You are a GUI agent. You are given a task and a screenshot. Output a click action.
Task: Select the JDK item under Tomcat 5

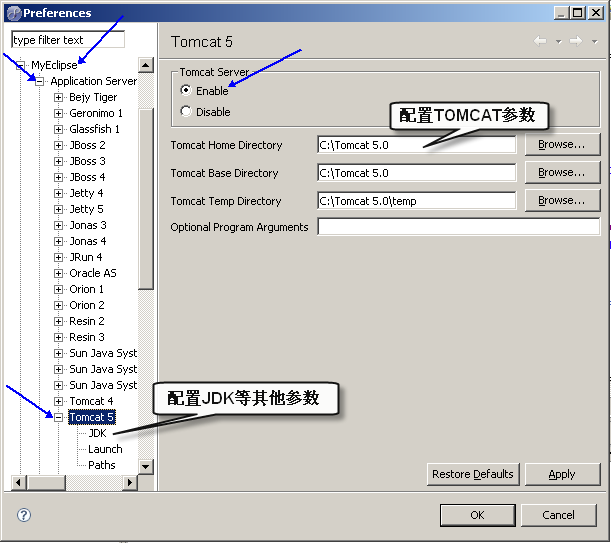pos(97,433)
